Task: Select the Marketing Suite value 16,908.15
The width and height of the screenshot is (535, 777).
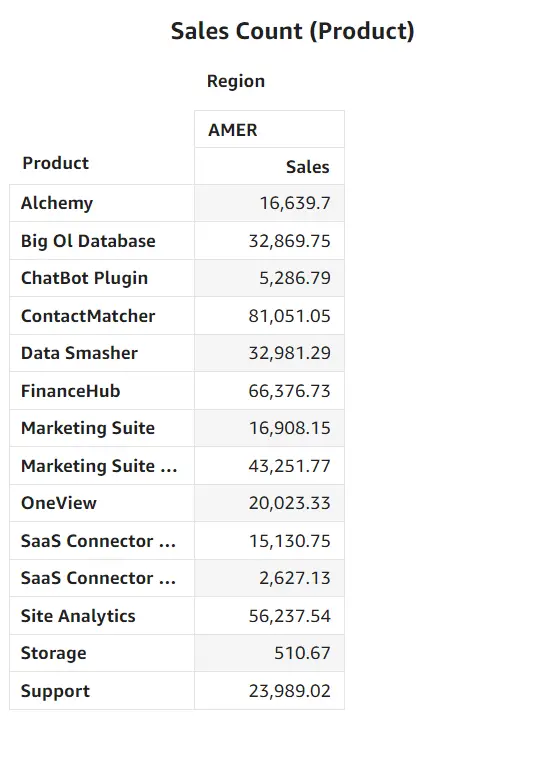Action: point(290,428)
